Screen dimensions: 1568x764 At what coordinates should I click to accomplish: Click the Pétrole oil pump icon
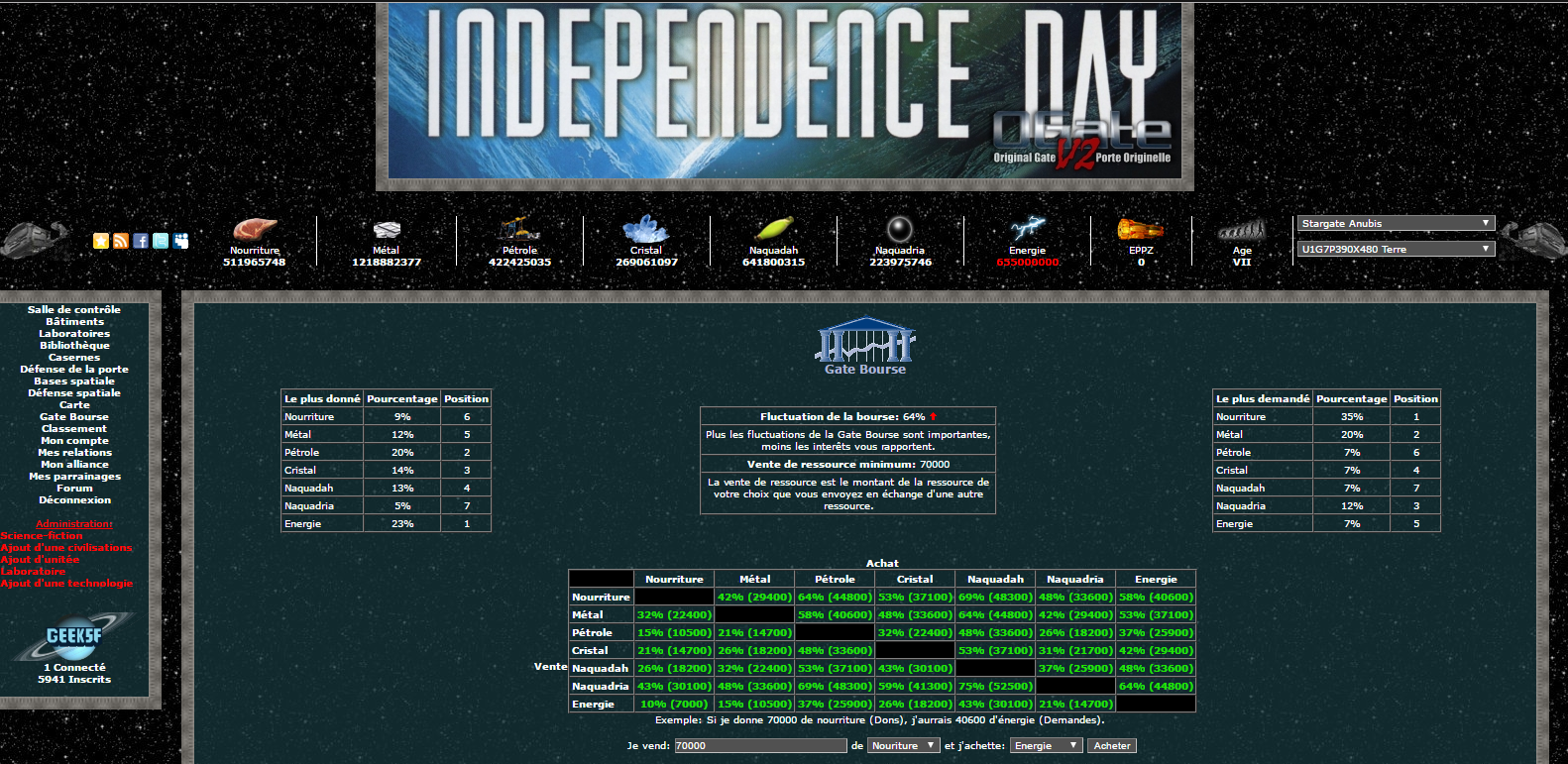(x=519, y=229)
